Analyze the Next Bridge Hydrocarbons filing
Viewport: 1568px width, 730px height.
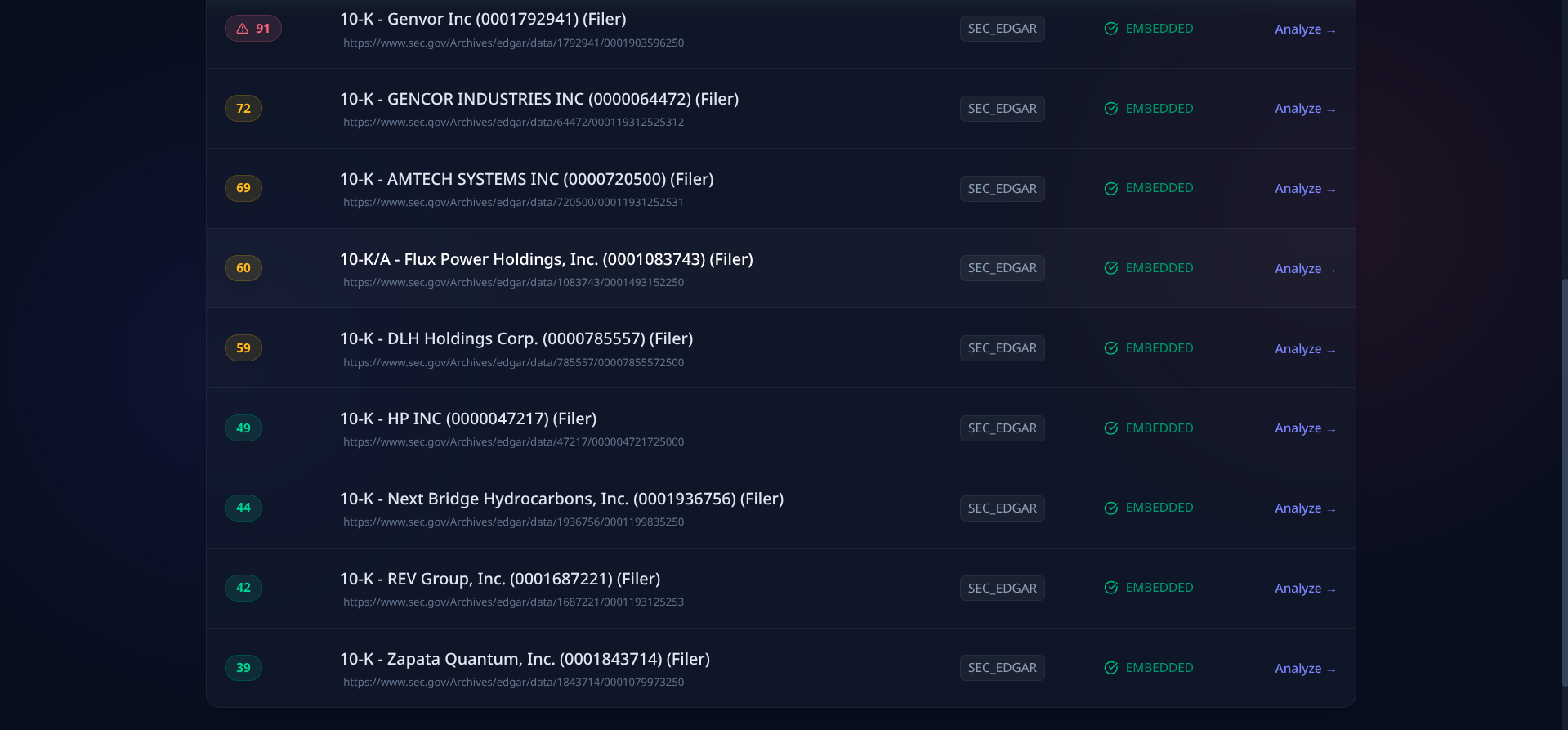(1305, 508)
